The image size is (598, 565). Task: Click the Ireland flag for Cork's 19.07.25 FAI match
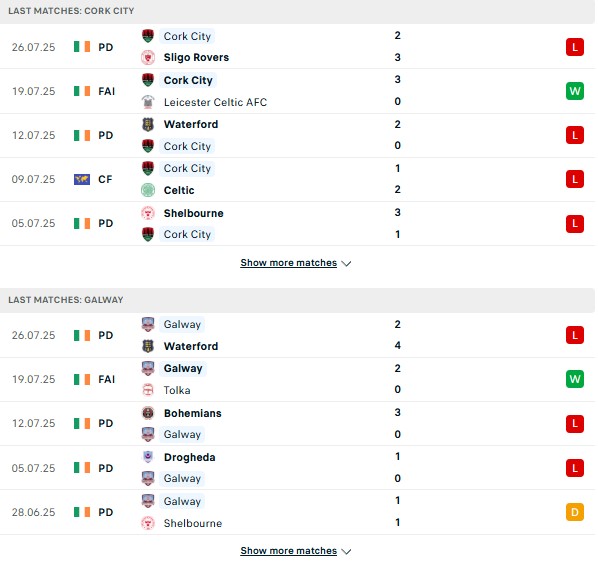(82, 91)
